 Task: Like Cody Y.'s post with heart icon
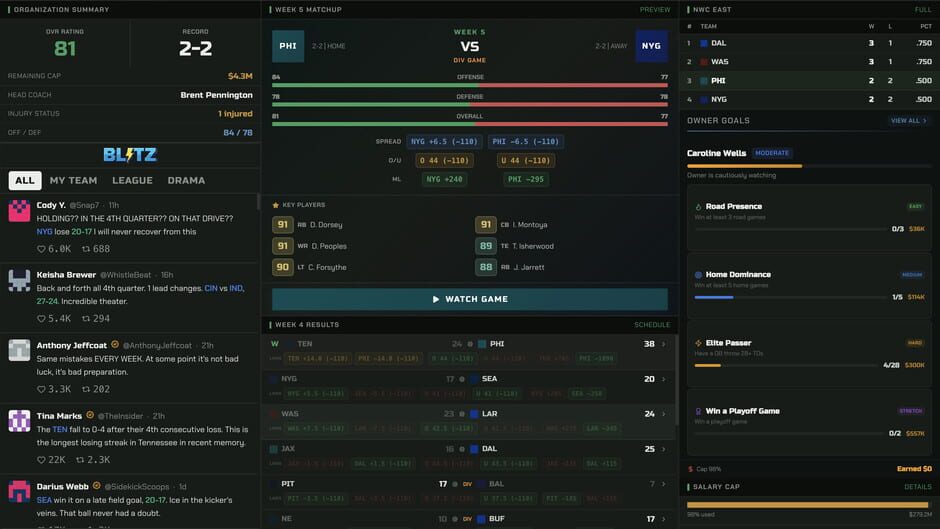tap(41, 249)
